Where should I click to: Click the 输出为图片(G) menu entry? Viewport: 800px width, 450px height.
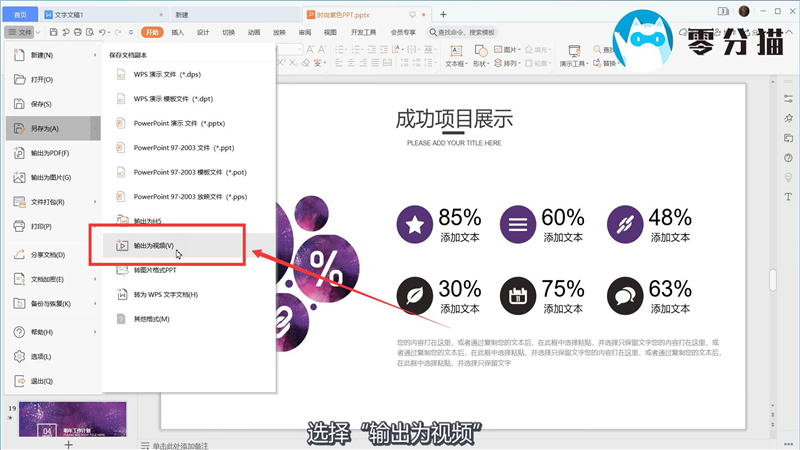pos(50,177)
